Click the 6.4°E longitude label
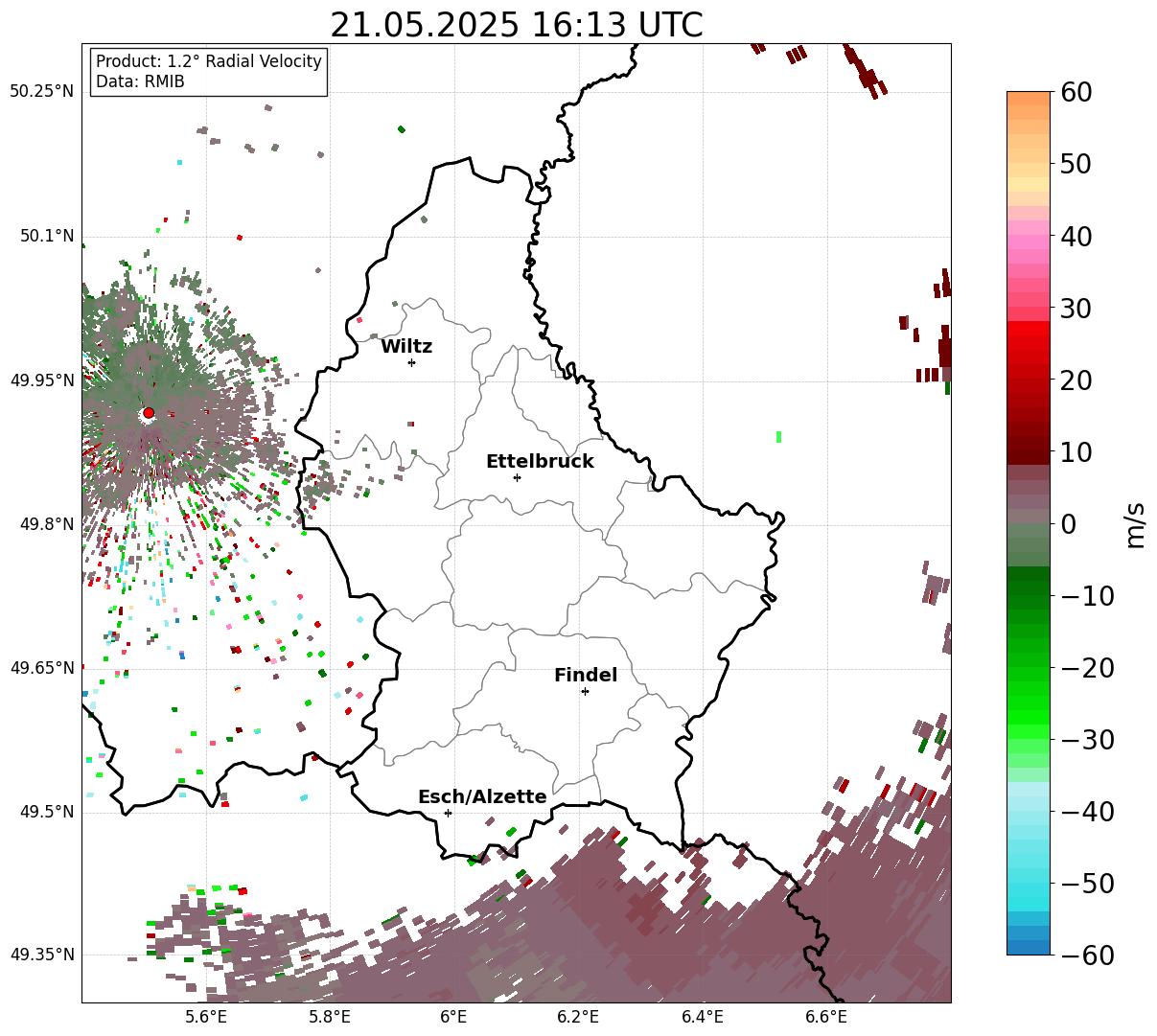The height and width of the screenshot is (1036, 1157). (x=703, y=1017)
